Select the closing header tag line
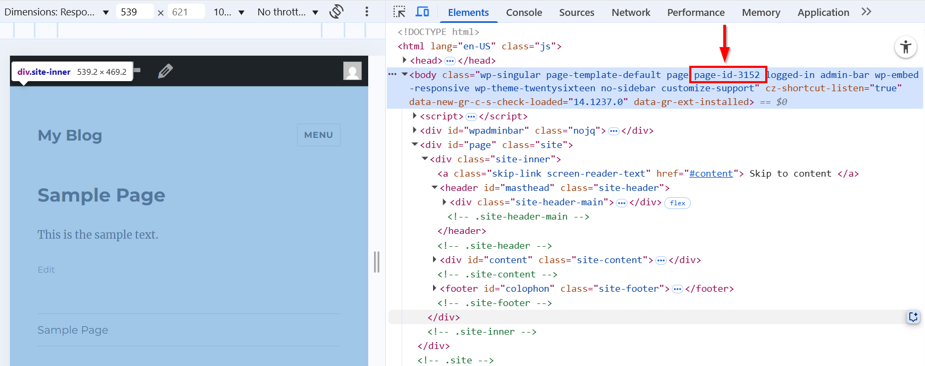 (x=462, y=231)
